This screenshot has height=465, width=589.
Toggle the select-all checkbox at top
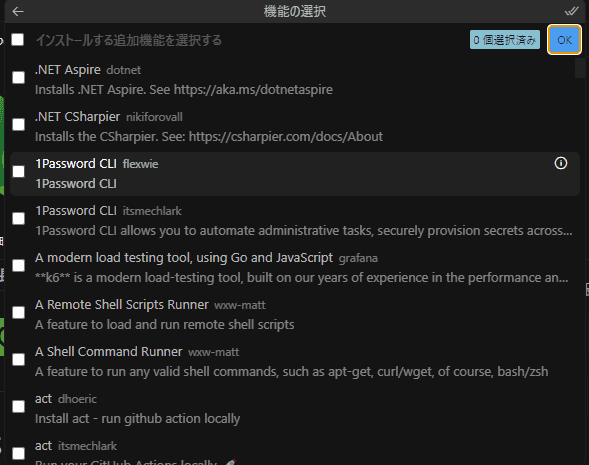click(18, 39)
